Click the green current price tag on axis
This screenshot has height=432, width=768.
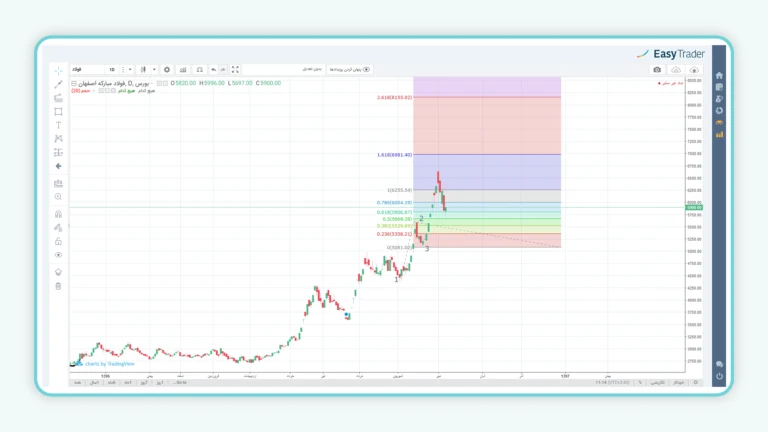[694, 208]
